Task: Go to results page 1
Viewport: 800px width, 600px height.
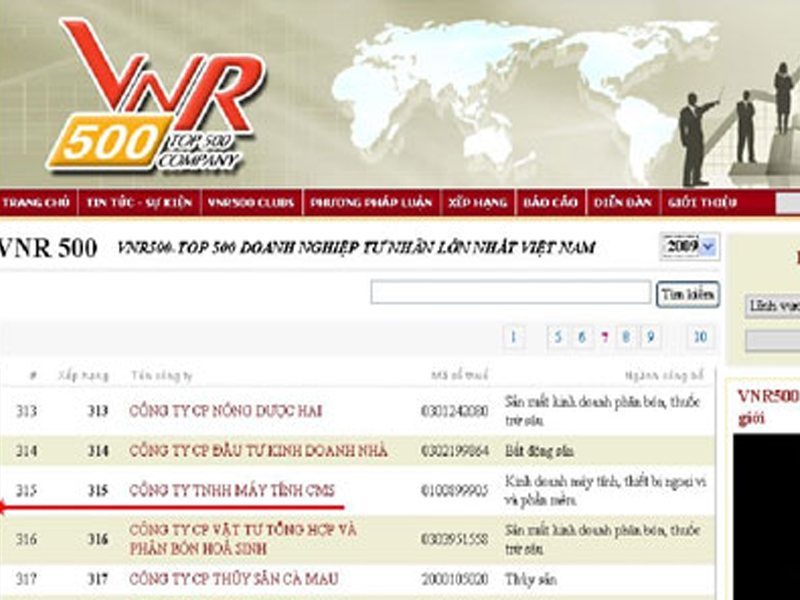Action: click(x=513, y=337)
